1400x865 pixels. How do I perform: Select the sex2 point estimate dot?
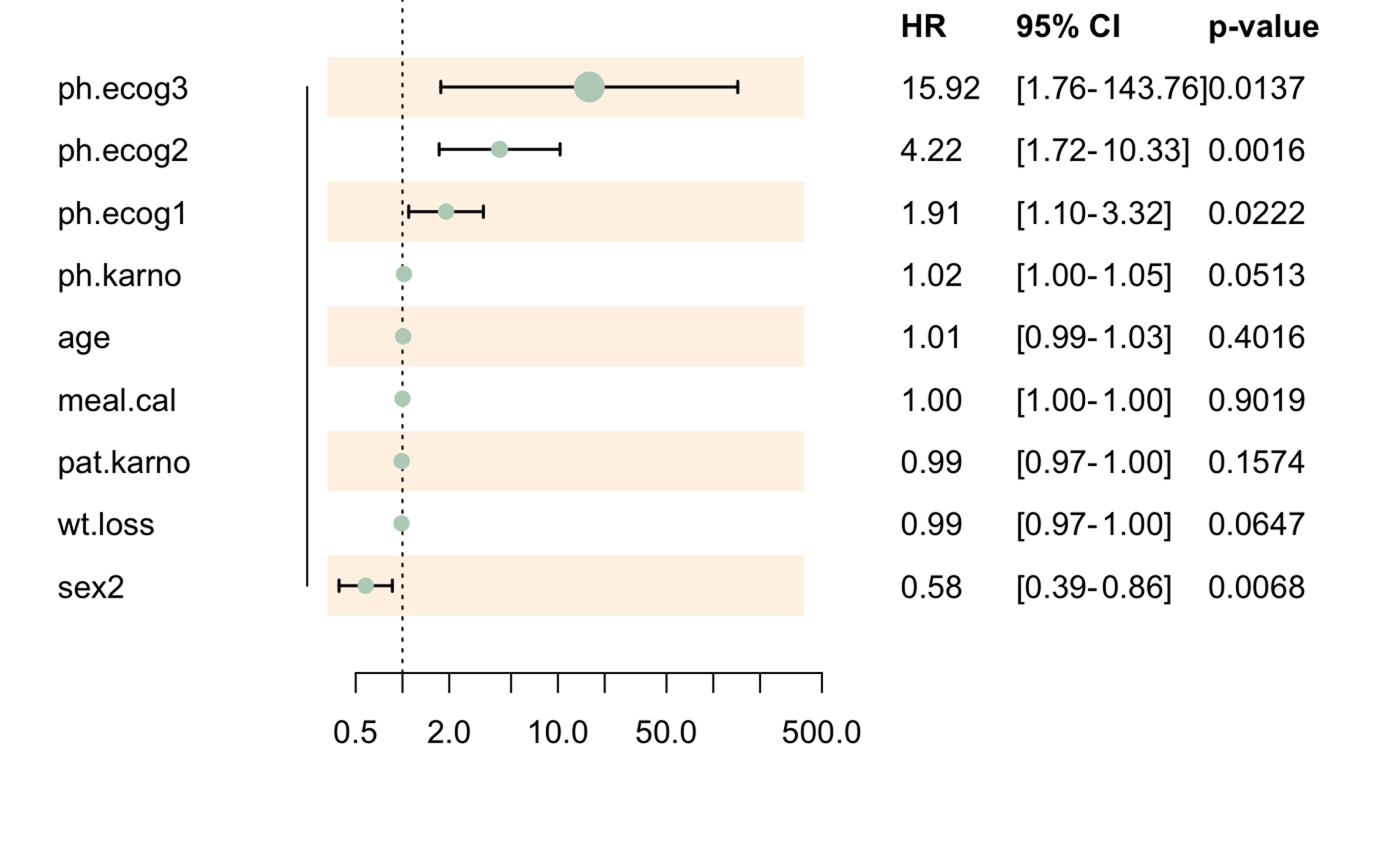365,586
